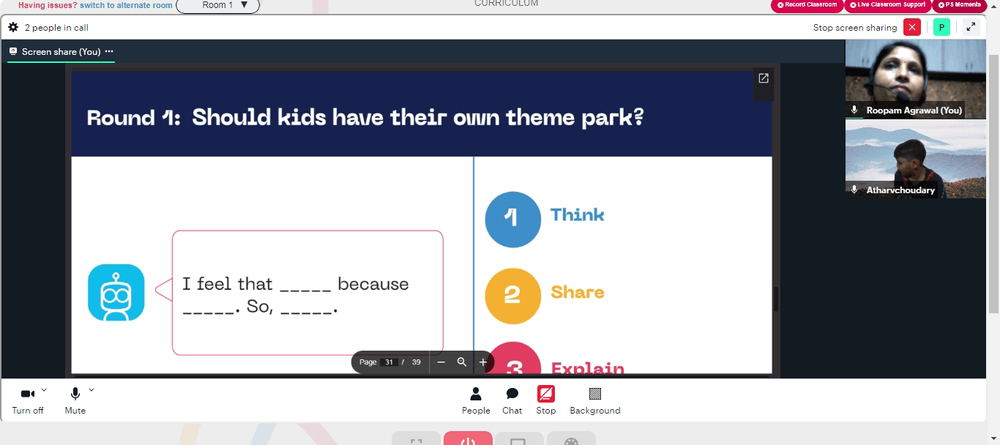Stop sharing via bottom Stop button
Image resolution: width=1000 pixels, height=445 pixels.
(546, 400)
